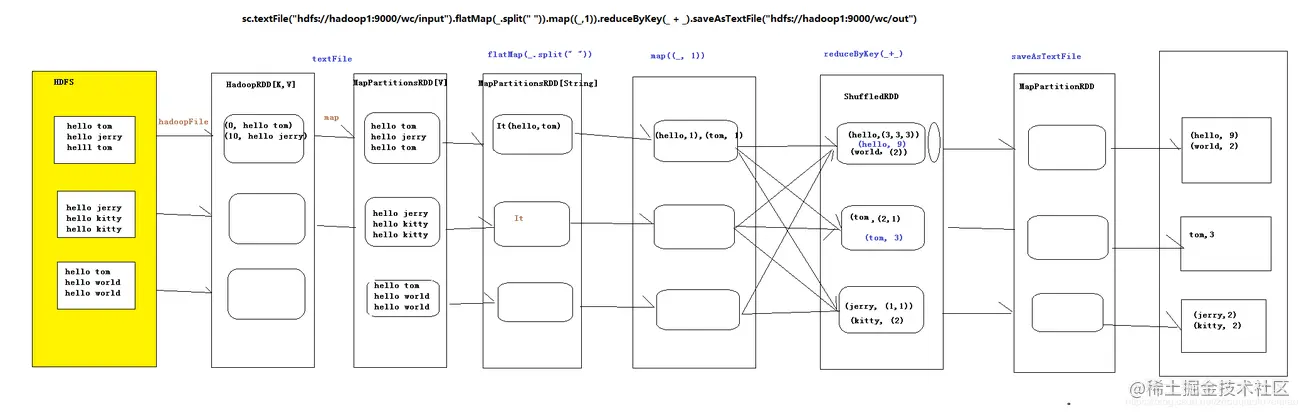Select the blue map((_, 1)) label
1304x413 pixels.
(677, 56)
